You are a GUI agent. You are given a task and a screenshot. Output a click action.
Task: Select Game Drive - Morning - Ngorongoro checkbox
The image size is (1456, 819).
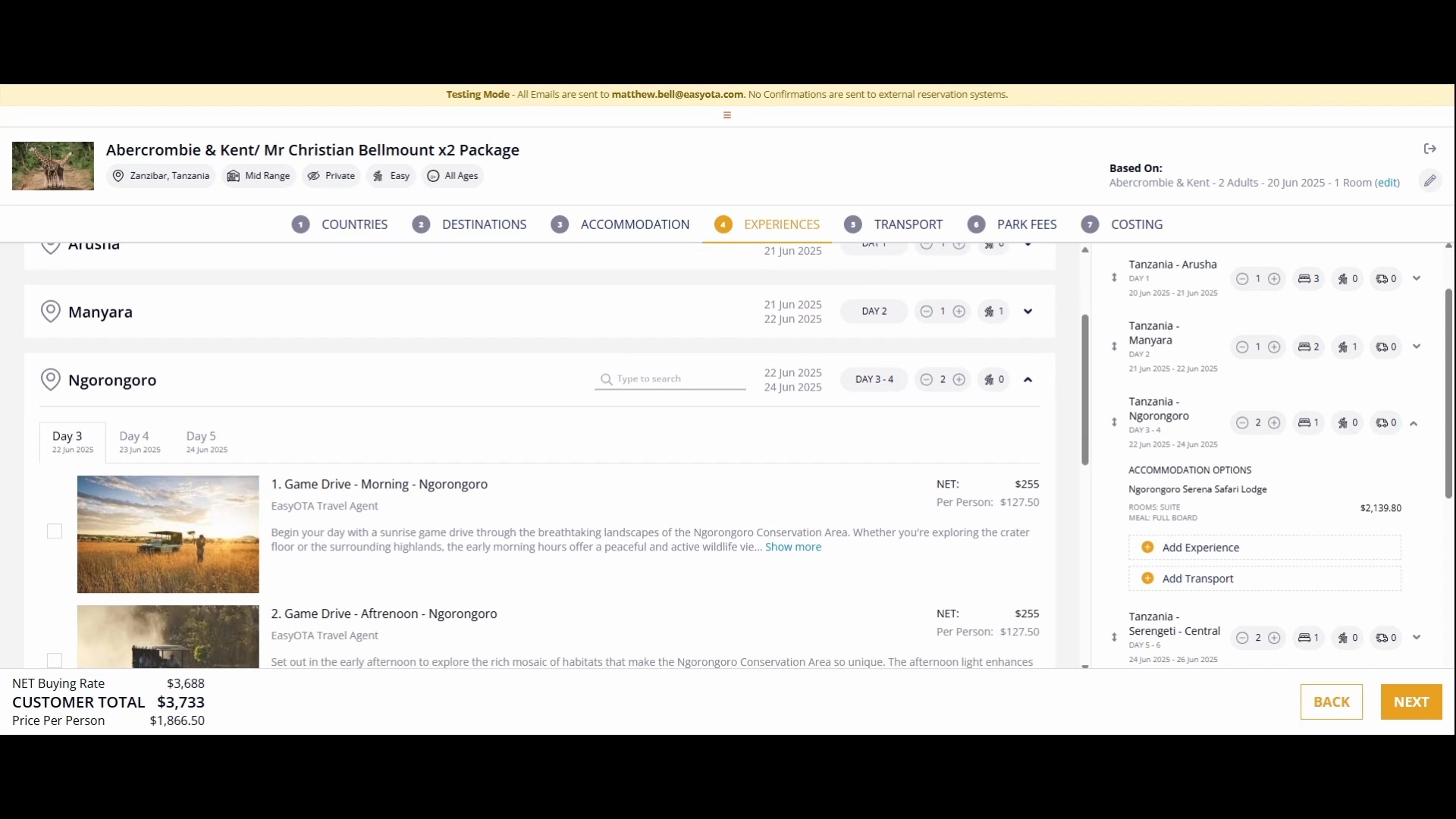(55, 532)
